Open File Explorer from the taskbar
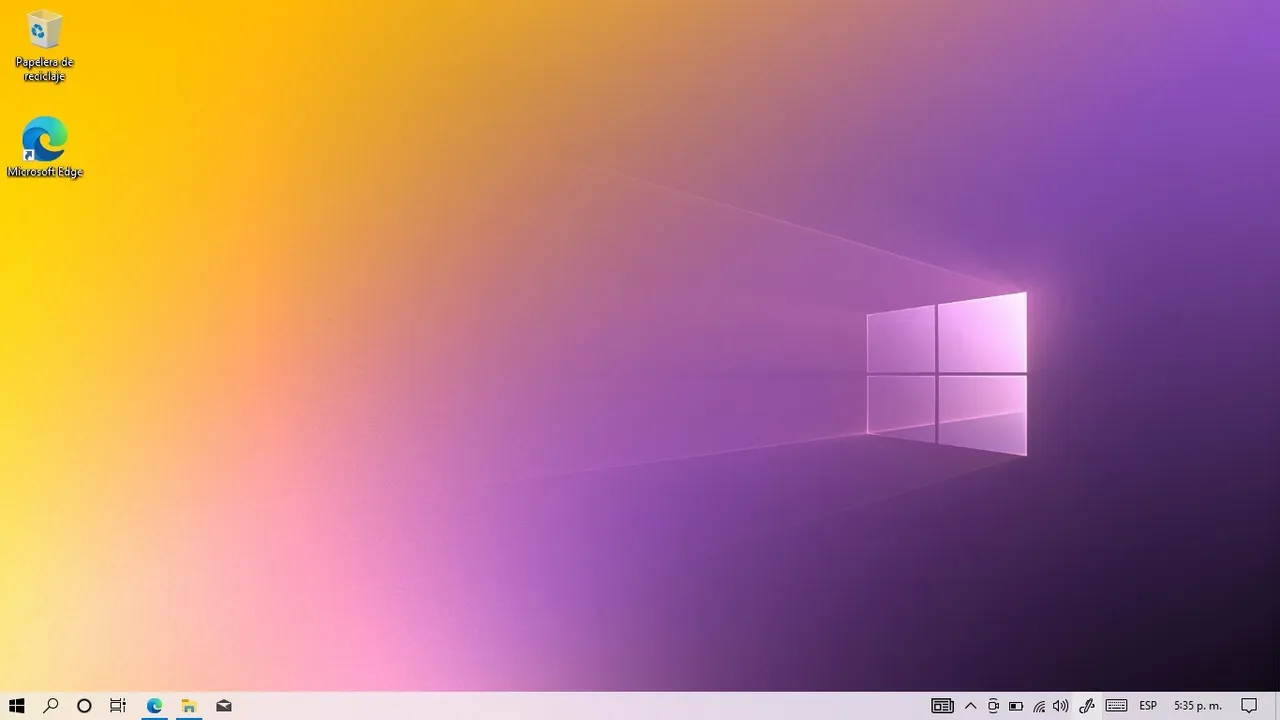 [x=189, y=706]
